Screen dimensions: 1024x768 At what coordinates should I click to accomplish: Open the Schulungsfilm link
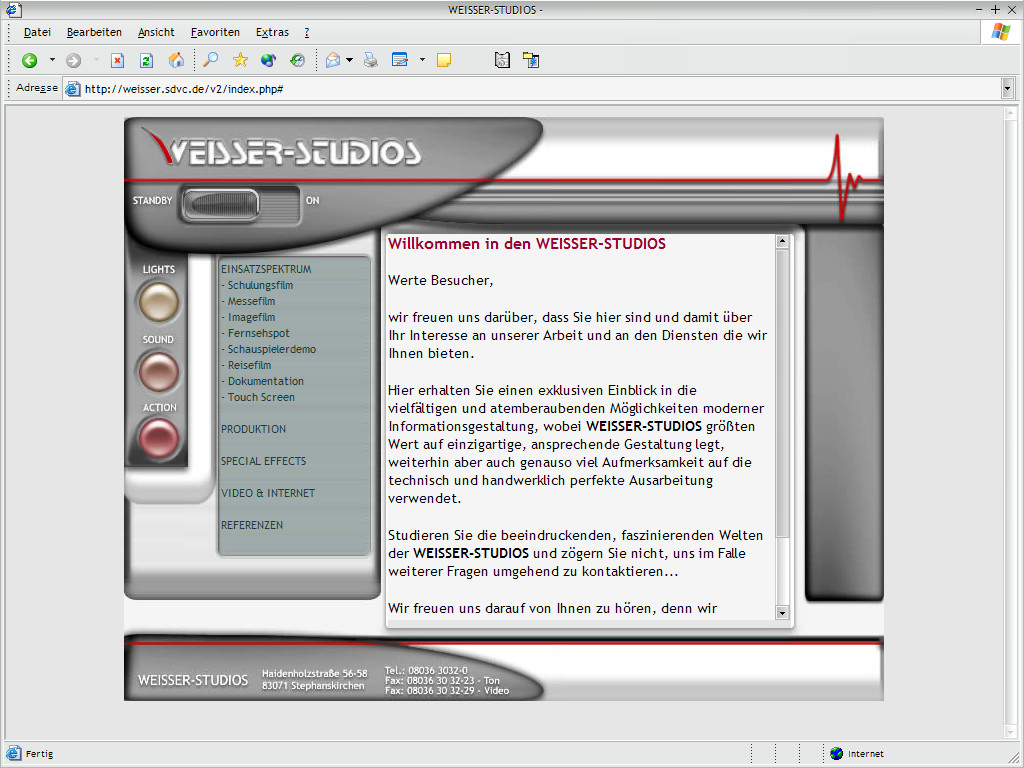(x=260, y=285)
